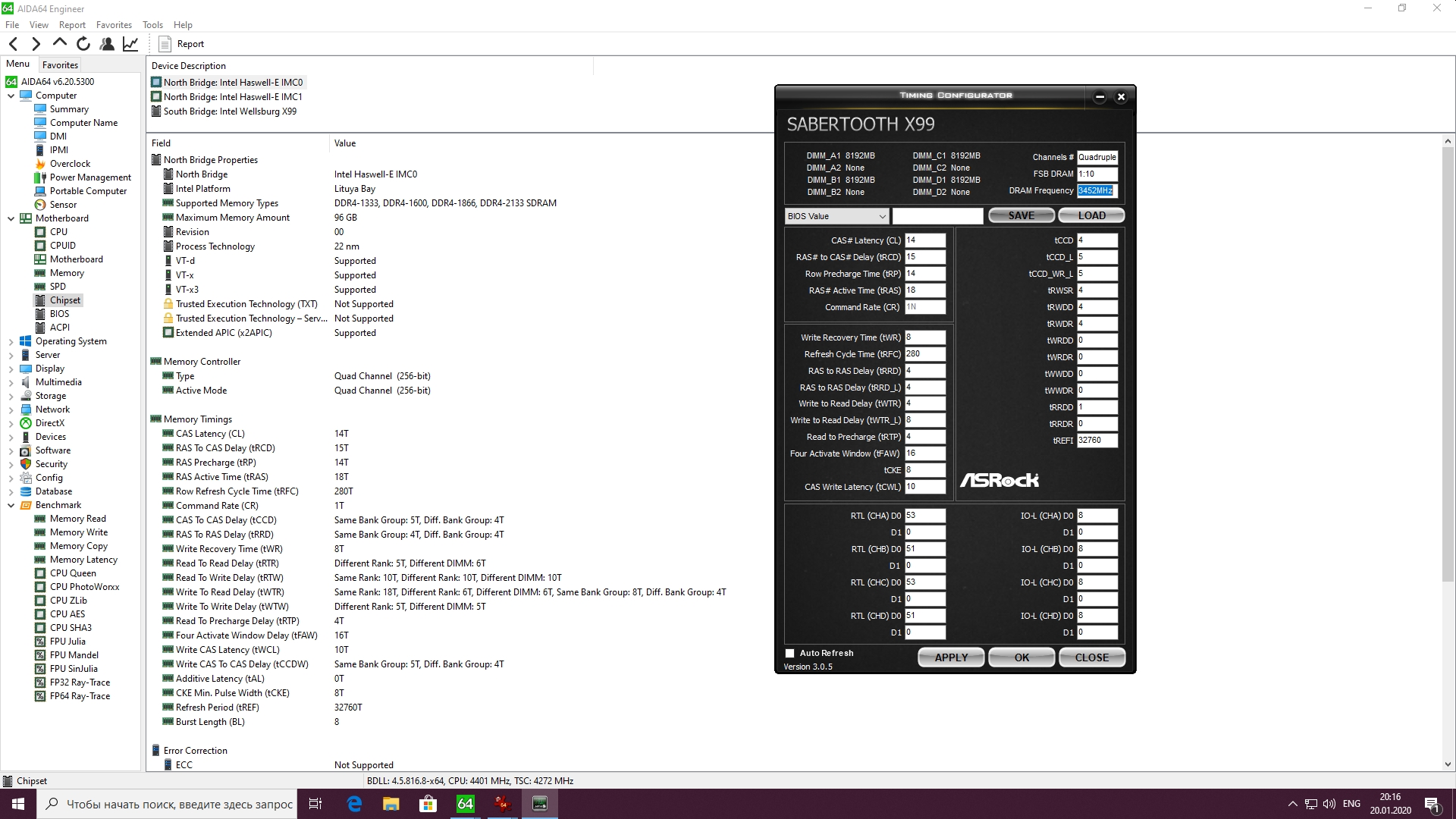Image resolution: width=1456 pixels, height=819 pixels.
Task: Enable the Auto Refresh checkbox
Action: (x=790, y=653)
